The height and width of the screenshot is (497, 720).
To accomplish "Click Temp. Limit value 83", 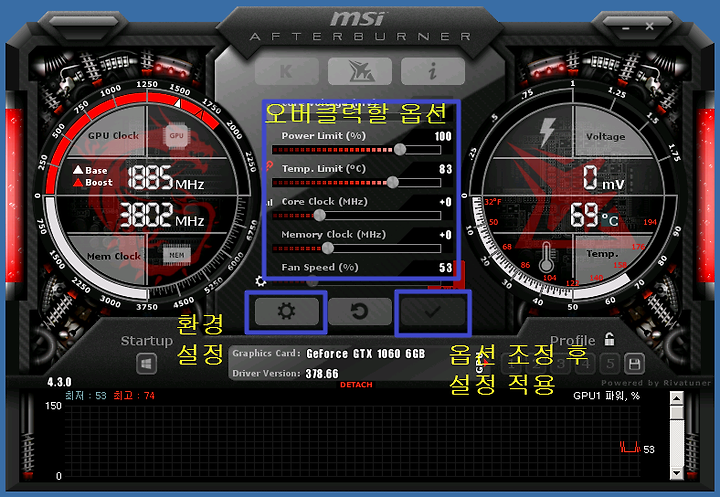I will [x=445, y=169].
